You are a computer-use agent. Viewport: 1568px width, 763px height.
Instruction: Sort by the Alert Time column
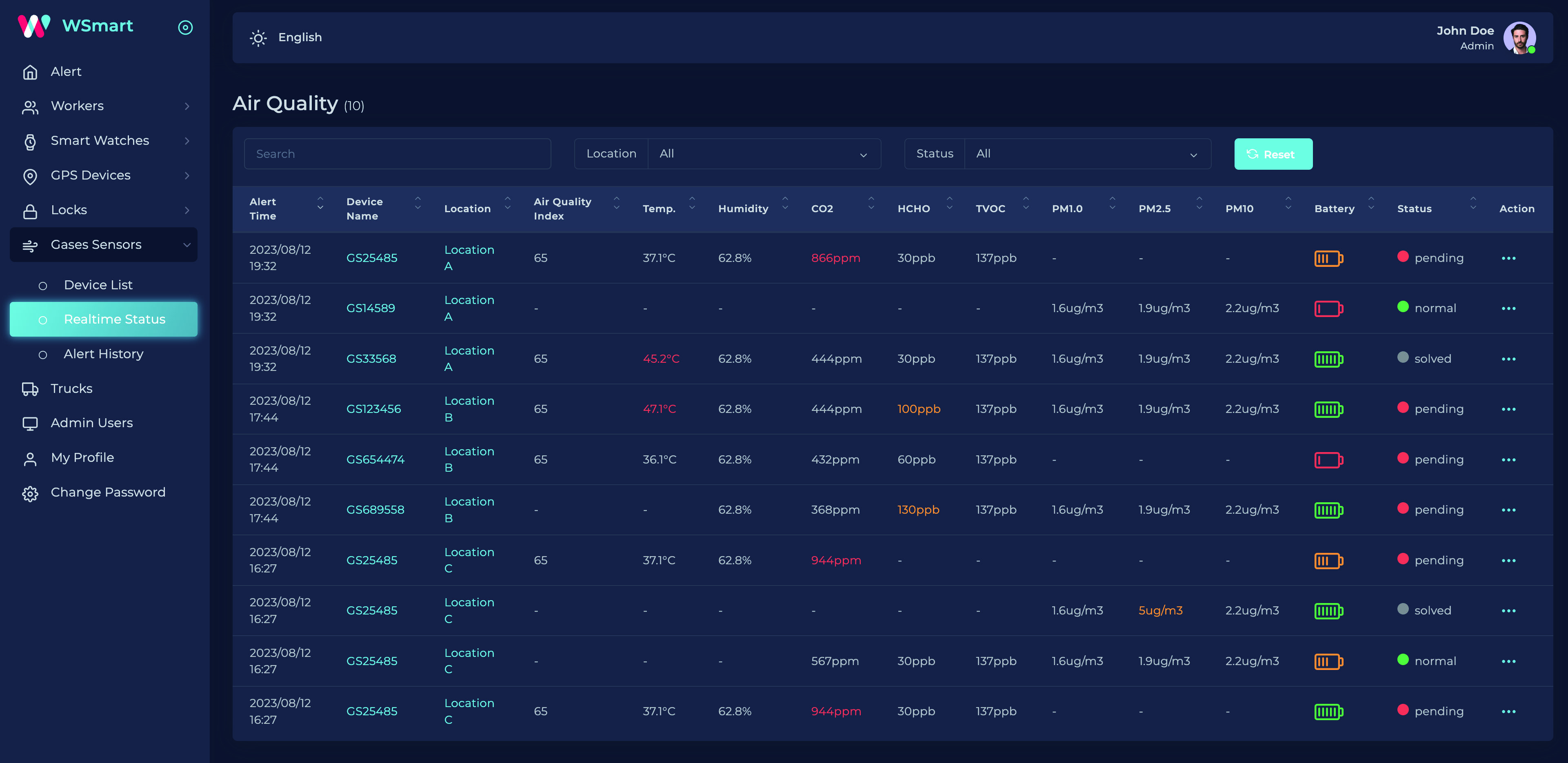320,203
